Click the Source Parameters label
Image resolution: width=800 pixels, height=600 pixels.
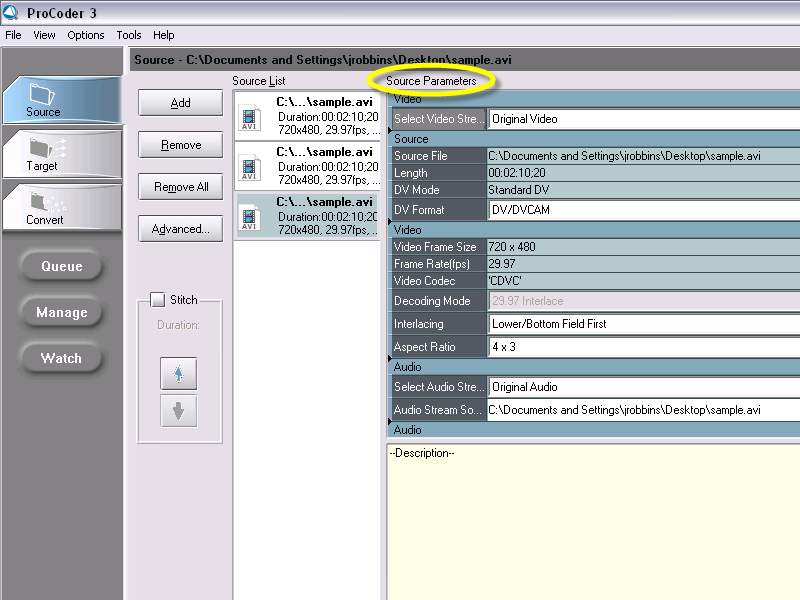[x=431, y=81]
